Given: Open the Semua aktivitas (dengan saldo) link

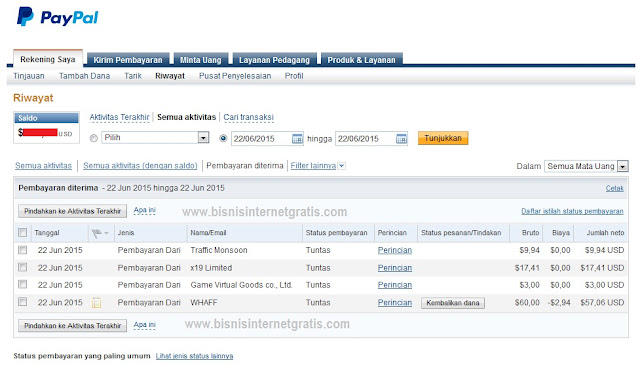Looking at the screenshot, I should coord(140,166).
